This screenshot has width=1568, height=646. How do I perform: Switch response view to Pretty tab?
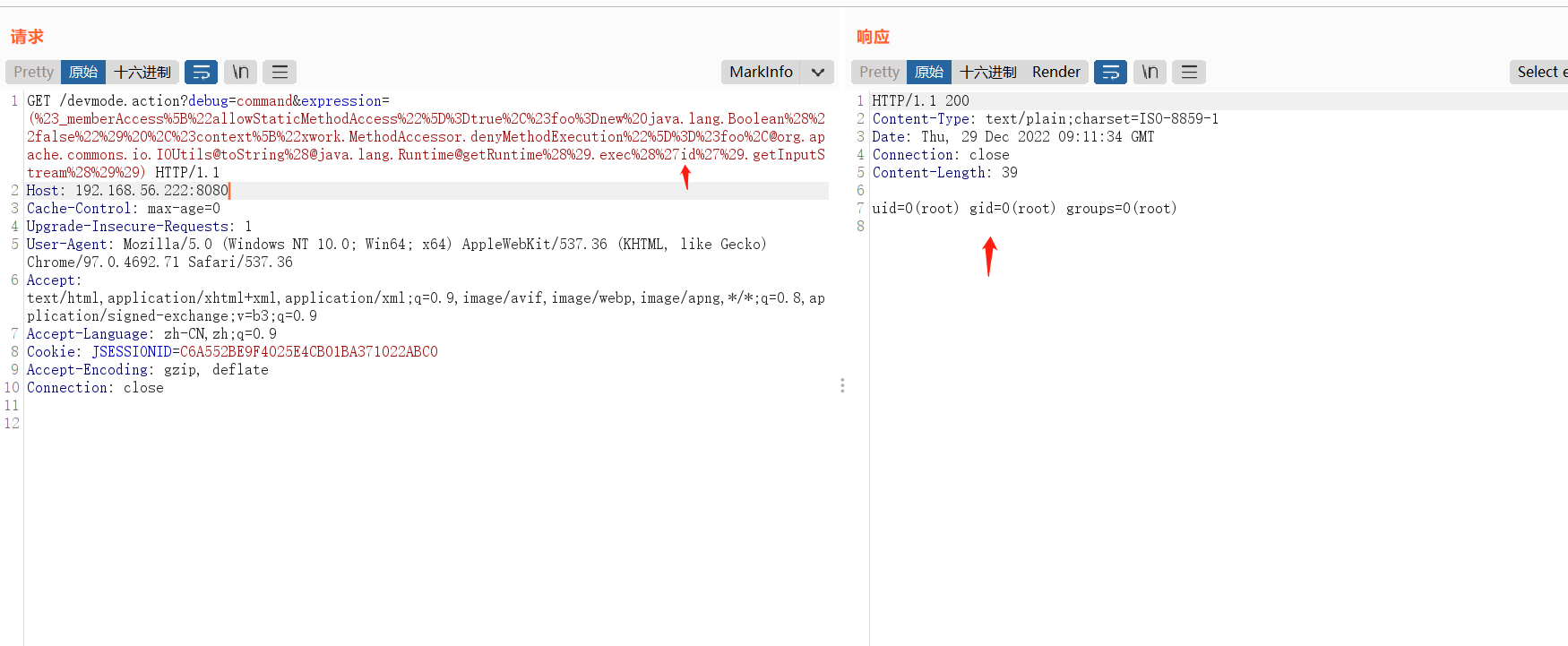[879, 72]
